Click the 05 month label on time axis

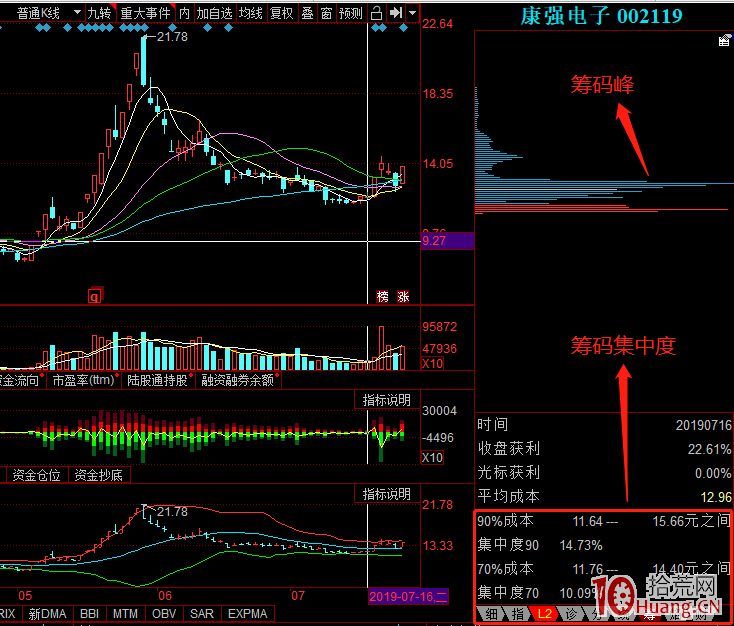[25, 596]
